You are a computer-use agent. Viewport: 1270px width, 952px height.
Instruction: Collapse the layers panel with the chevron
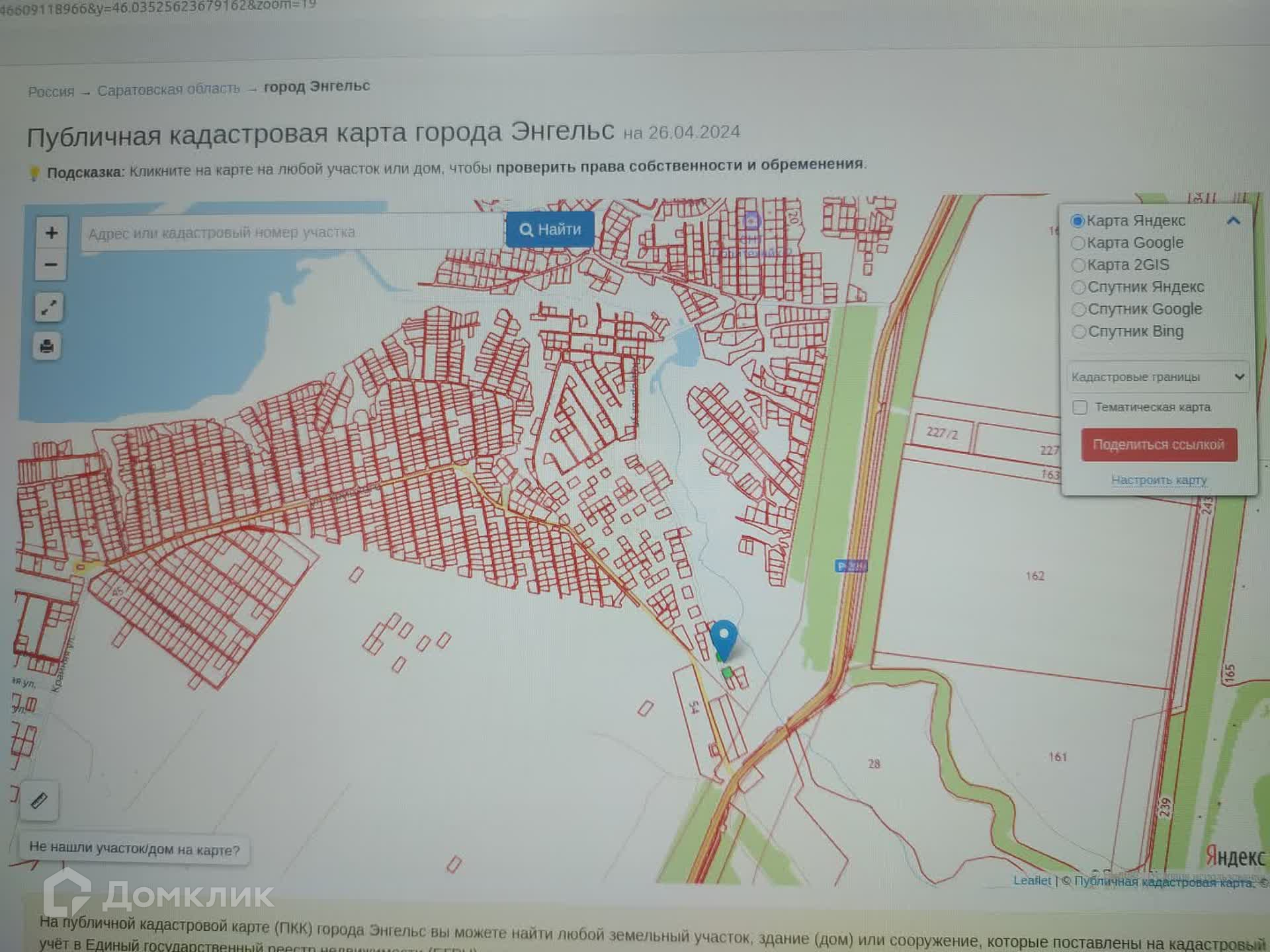click(x=1233, y=221)
